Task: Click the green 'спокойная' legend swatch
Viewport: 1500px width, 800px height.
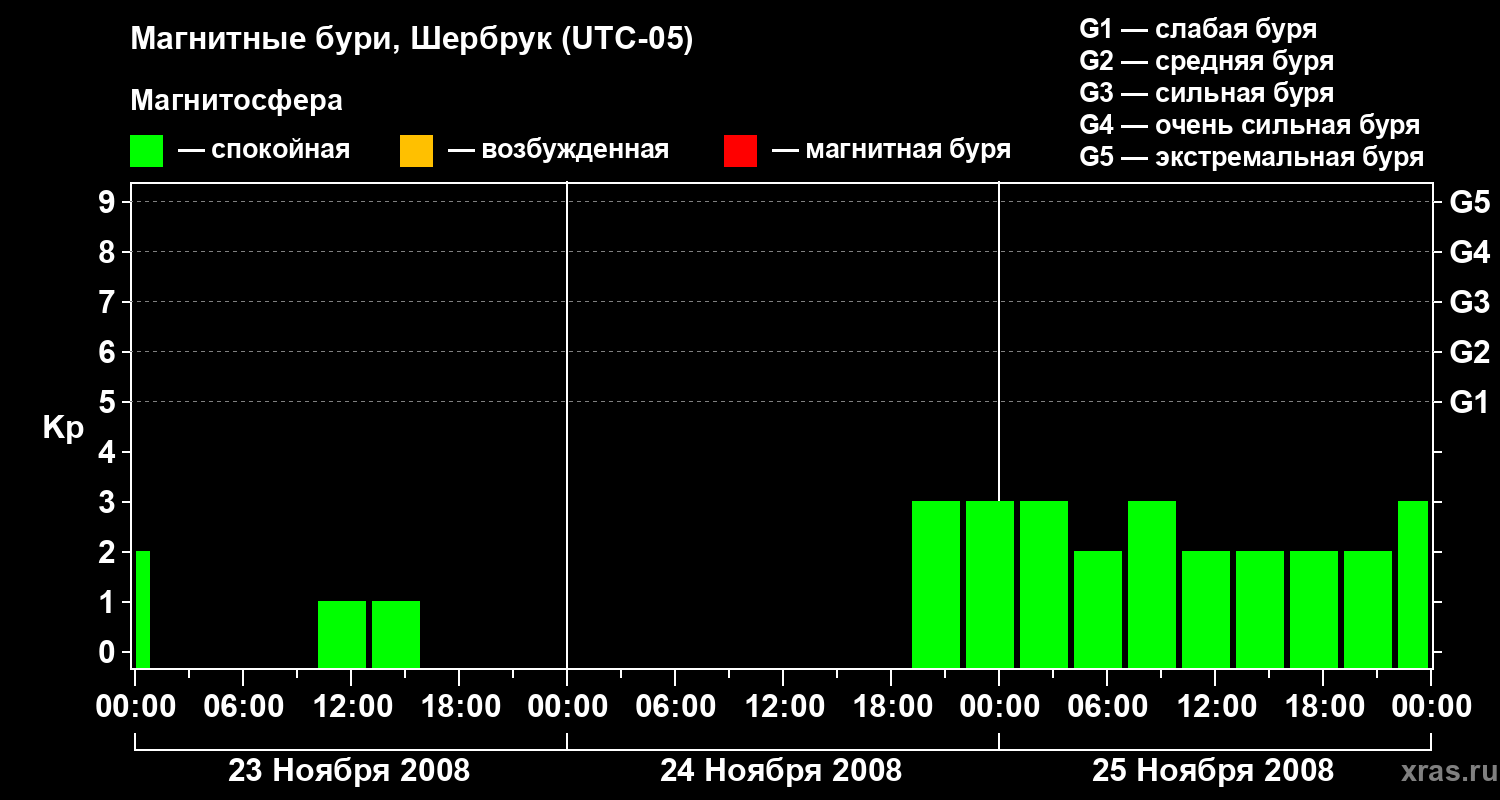Action: pos(146,151)
